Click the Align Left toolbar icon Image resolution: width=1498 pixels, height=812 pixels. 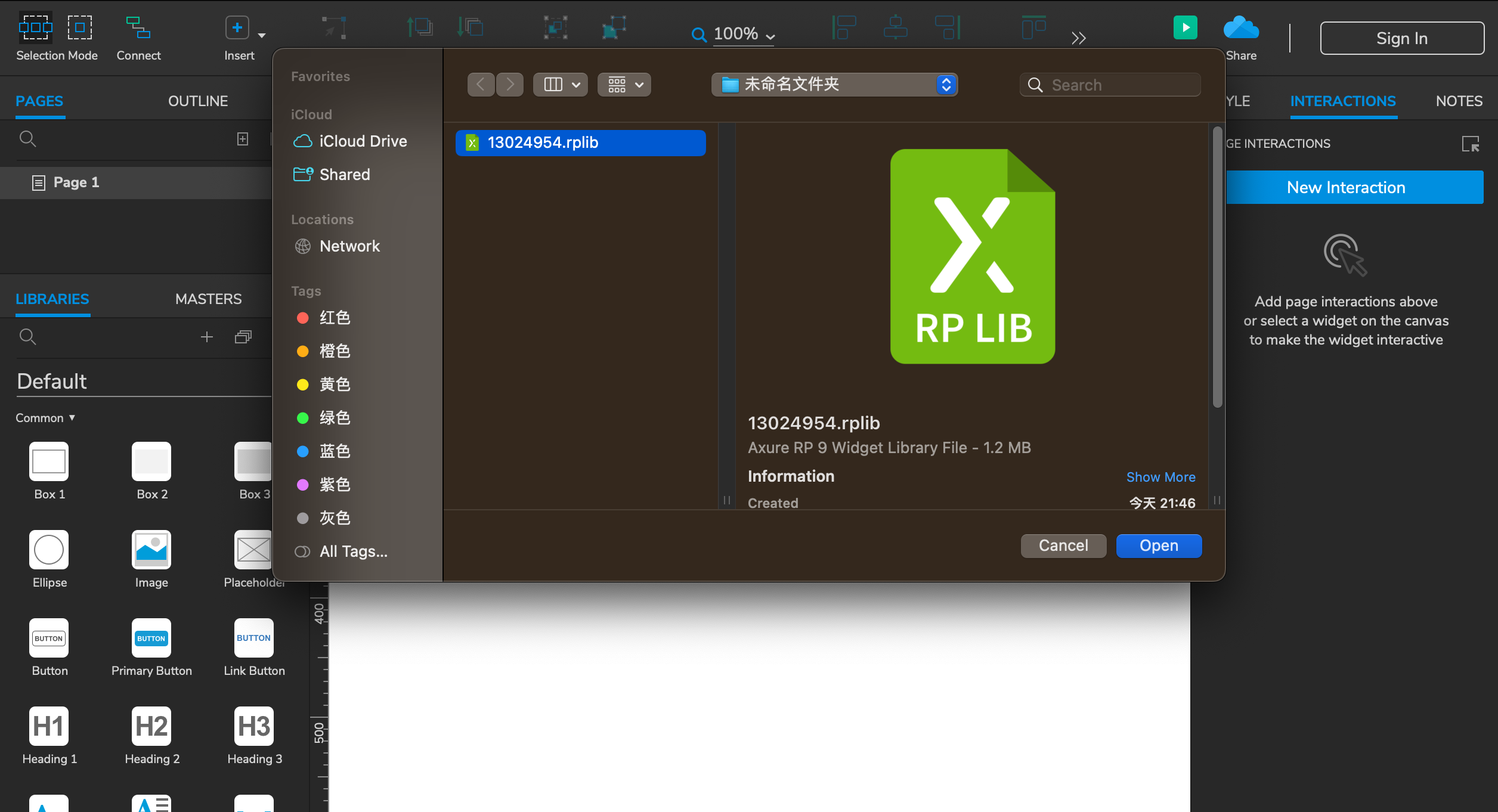point(844,27)
